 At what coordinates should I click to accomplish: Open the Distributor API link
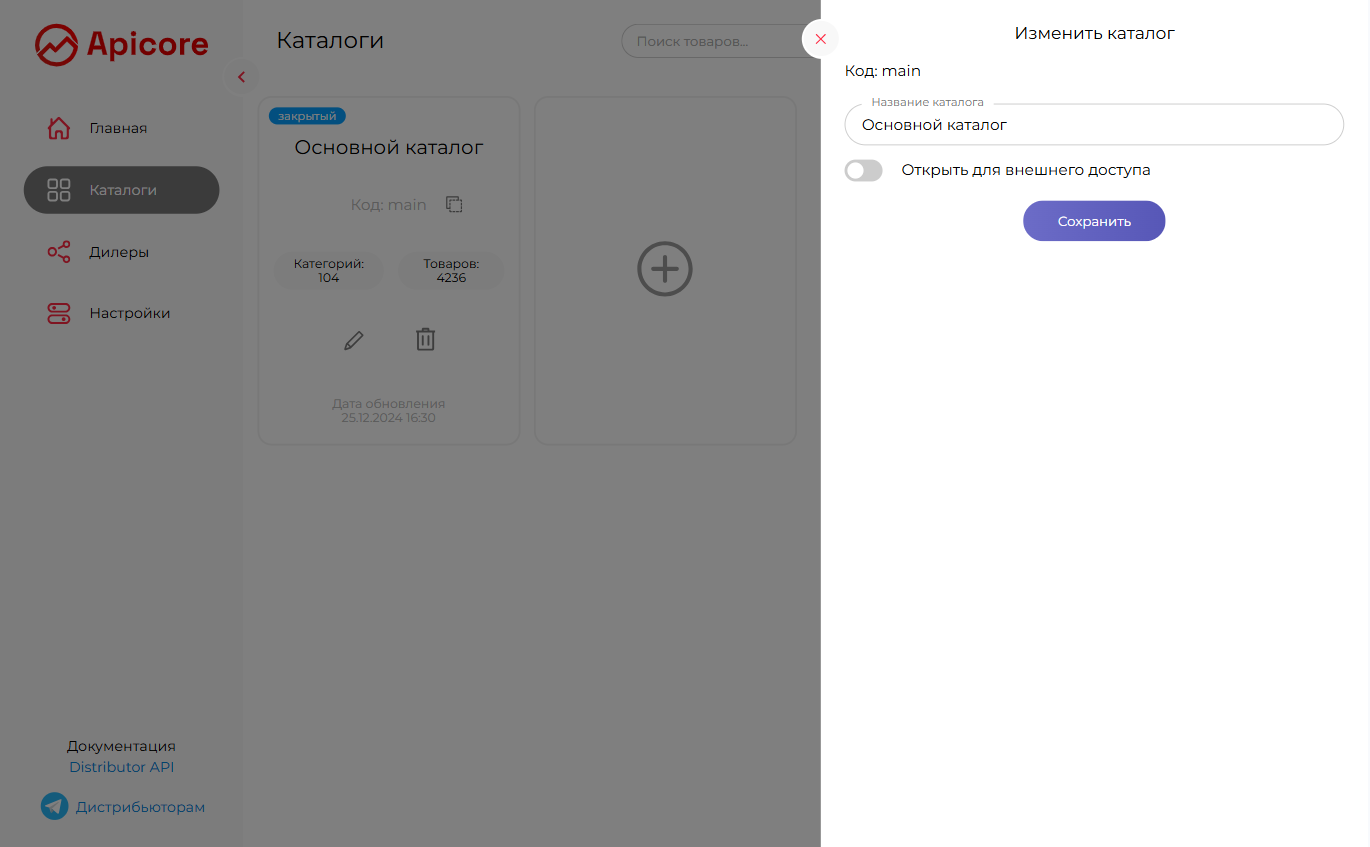pyautogui.click(x=121, y=767)
